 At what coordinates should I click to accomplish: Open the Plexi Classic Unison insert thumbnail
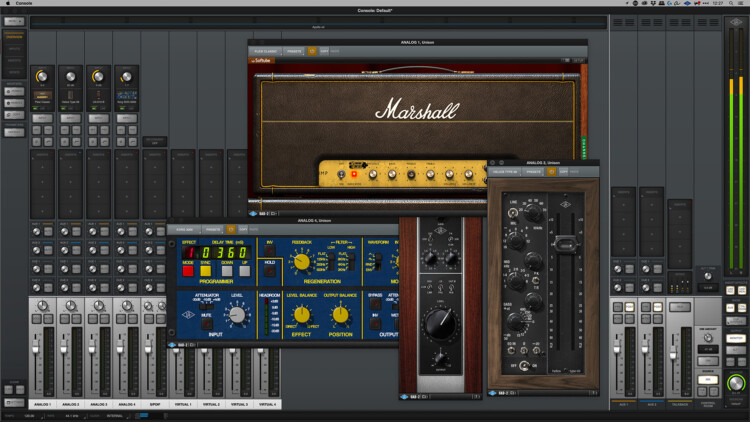click(42, 97)
